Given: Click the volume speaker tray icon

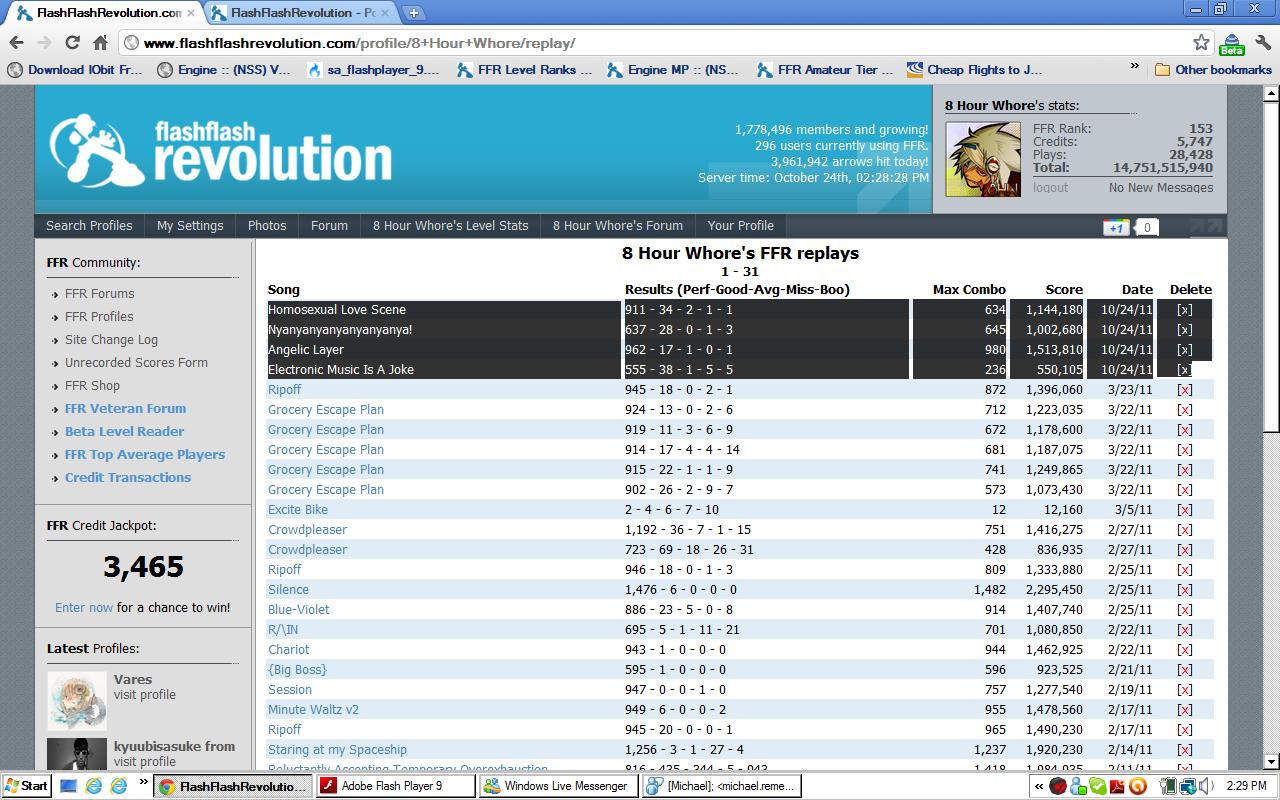Looking at the screenshot, I should click(x=1206, y=786).
